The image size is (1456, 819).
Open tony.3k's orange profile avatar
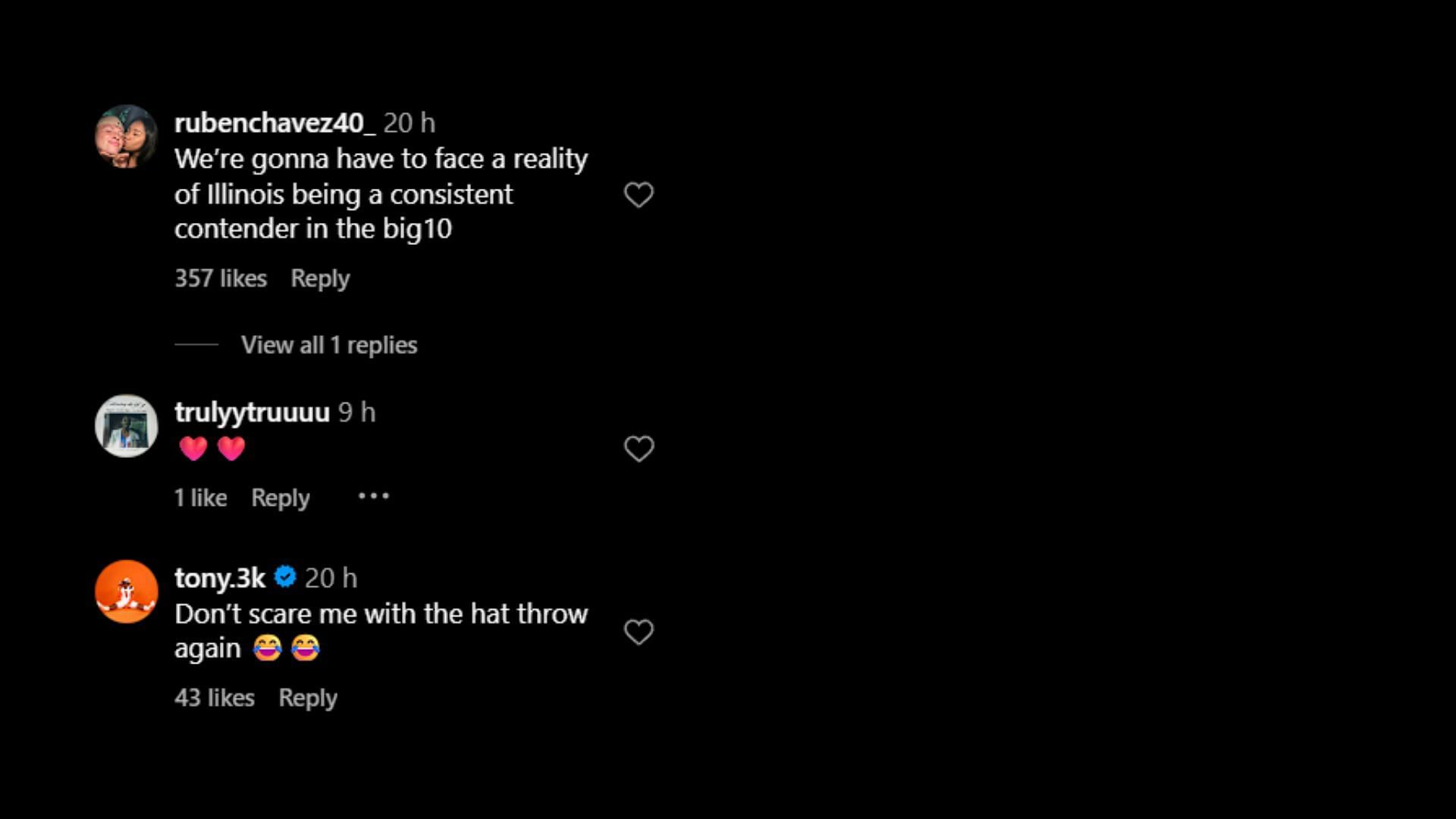coord(126,591)
